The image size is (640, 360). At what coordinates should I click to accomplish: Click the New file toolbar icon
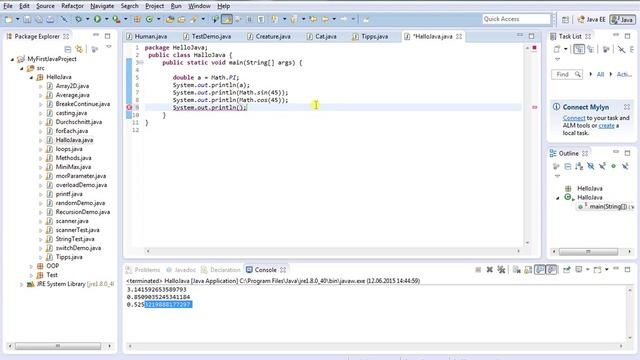pyautogui.click(x=9, y=19)
